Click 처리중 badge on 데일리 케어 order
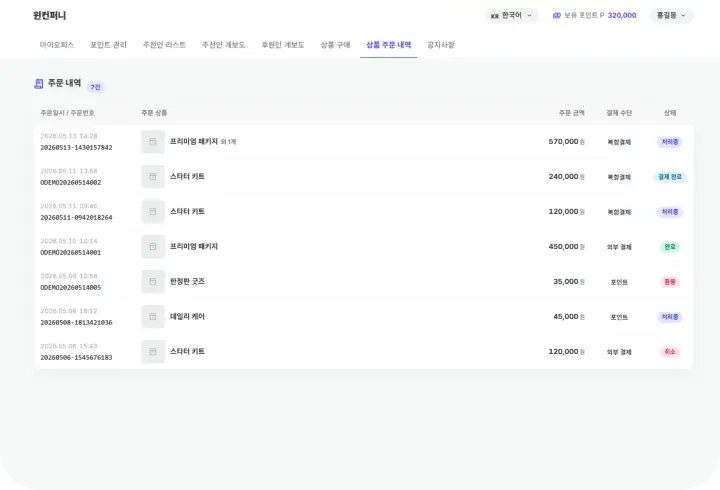The image size is (720, 490). [x=669, y=317]
